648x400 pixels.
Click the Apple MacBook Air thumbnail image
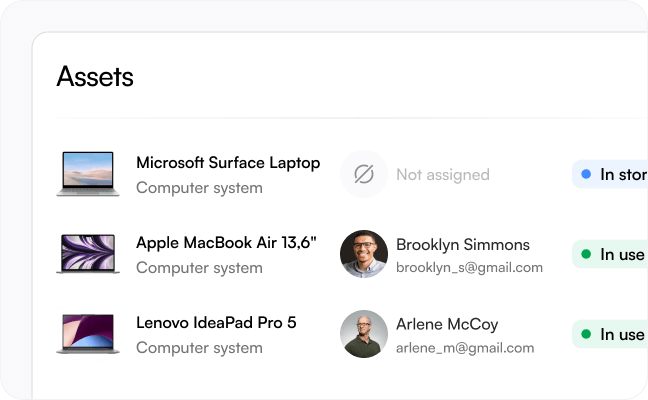point(88,254)
